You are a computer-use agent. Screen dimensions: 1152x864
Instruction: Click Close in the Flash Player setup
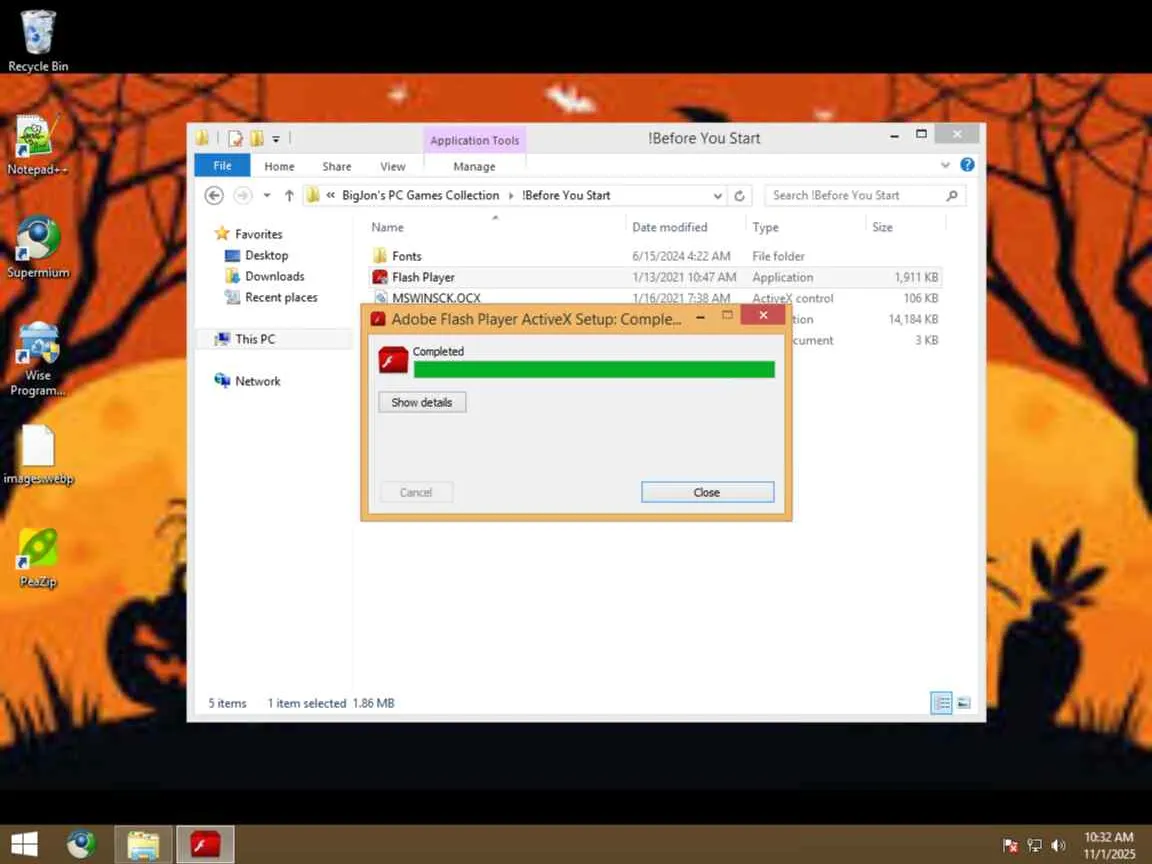pos(708,492)
